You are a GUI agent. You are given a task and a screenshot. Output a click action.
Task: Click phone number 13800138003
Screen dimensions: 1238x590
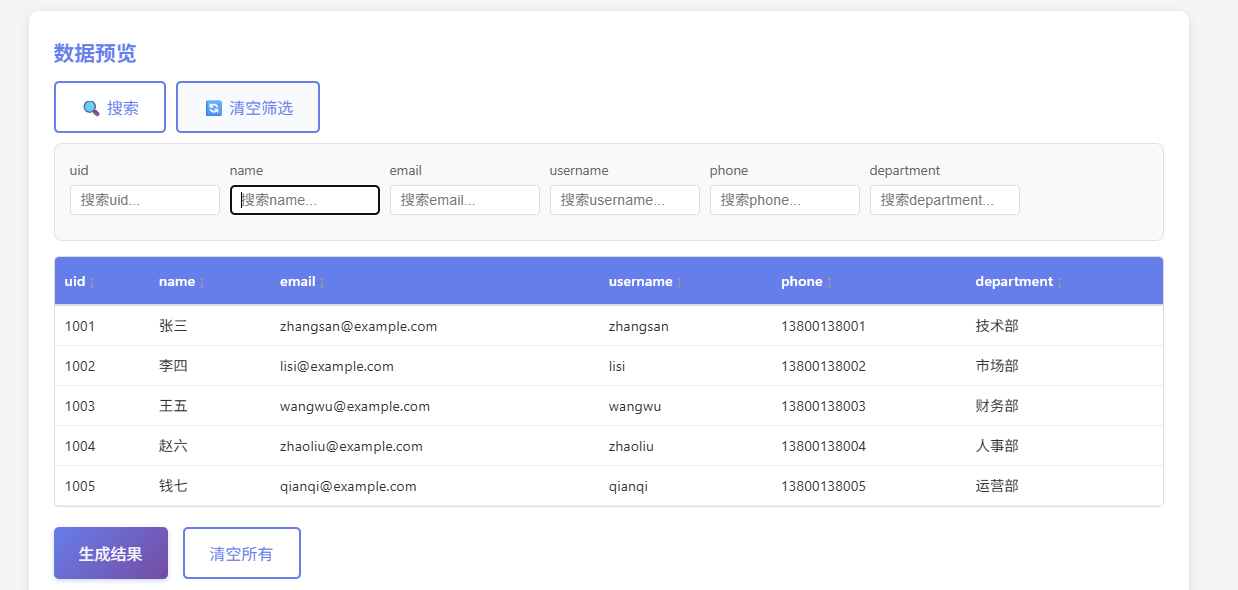click(x=823, y=406)
